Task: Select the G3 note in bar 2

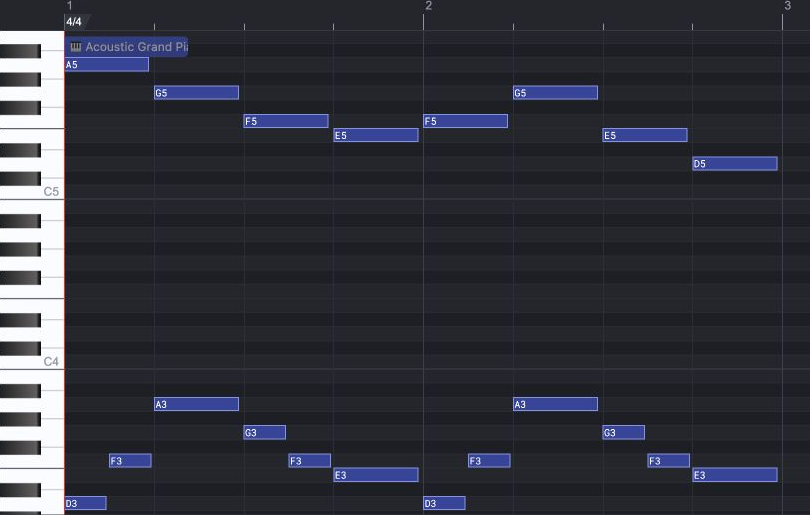Action: pyautogui.click(x=624, y=433)
